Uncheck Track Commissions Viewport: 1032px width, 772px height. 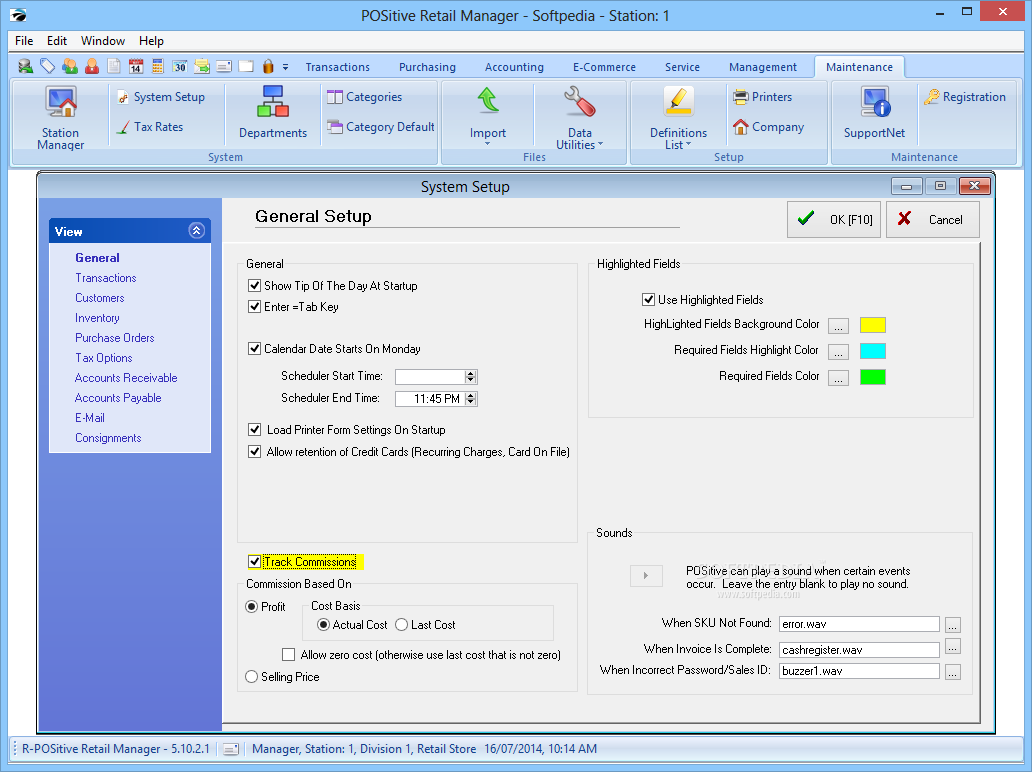[254, 562]
